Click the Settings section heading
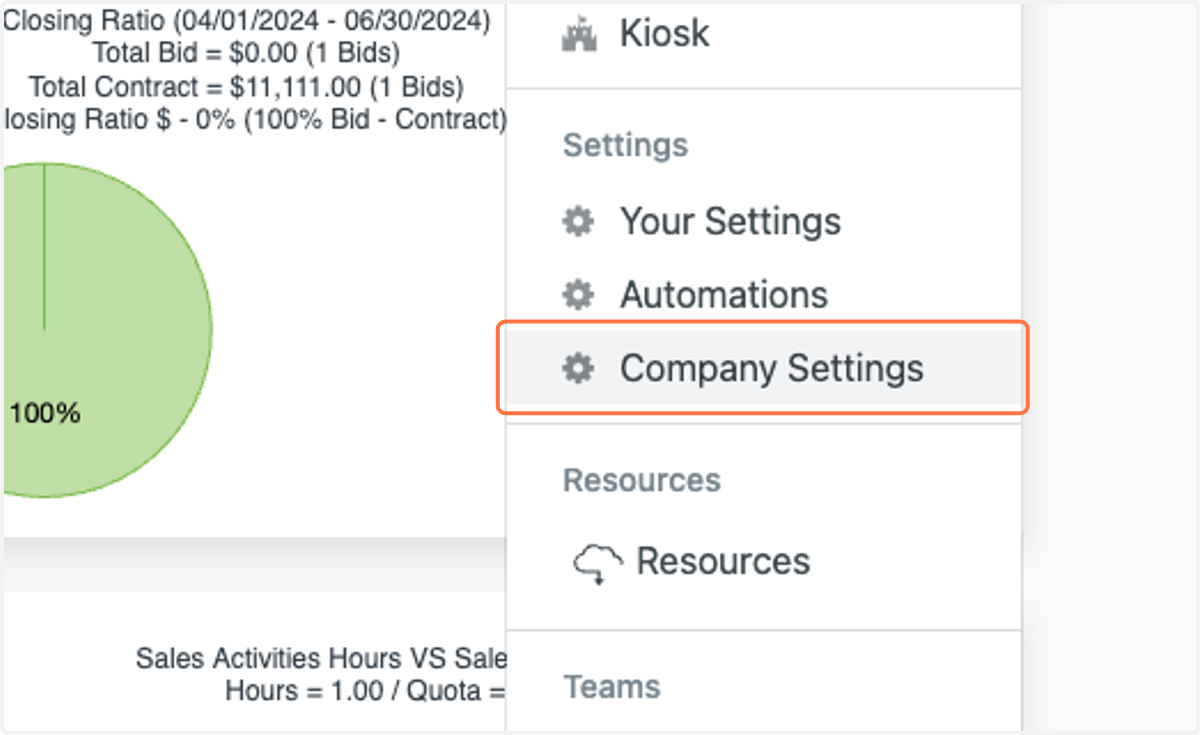Image resolution: width=1200 pixels, height=735 pixels. [625, 145]
